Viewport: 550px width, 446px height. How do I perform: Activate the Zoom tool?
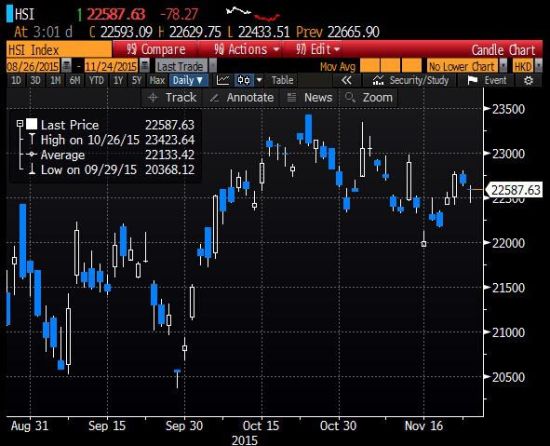[x=368, y=97]
